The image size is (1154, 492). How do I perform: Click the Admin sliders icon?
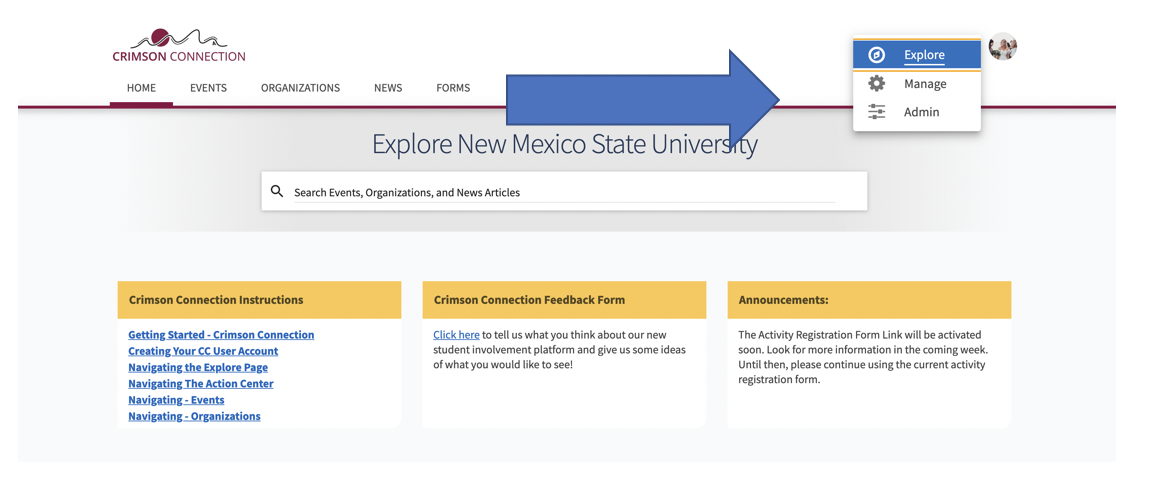click(x=876, y=112)
